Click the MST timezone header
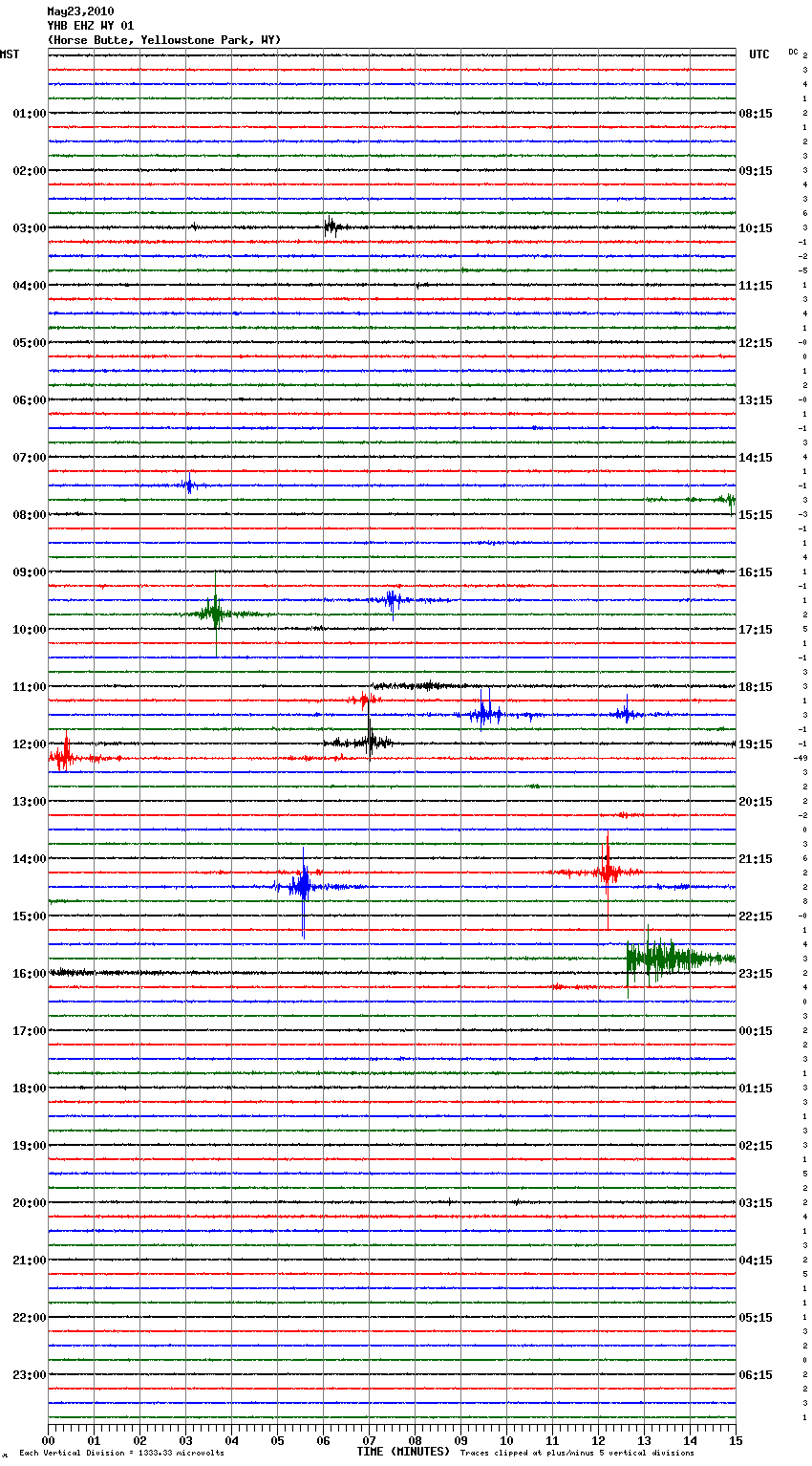This screenshot has width=812, height=1466. click(10, 54)
